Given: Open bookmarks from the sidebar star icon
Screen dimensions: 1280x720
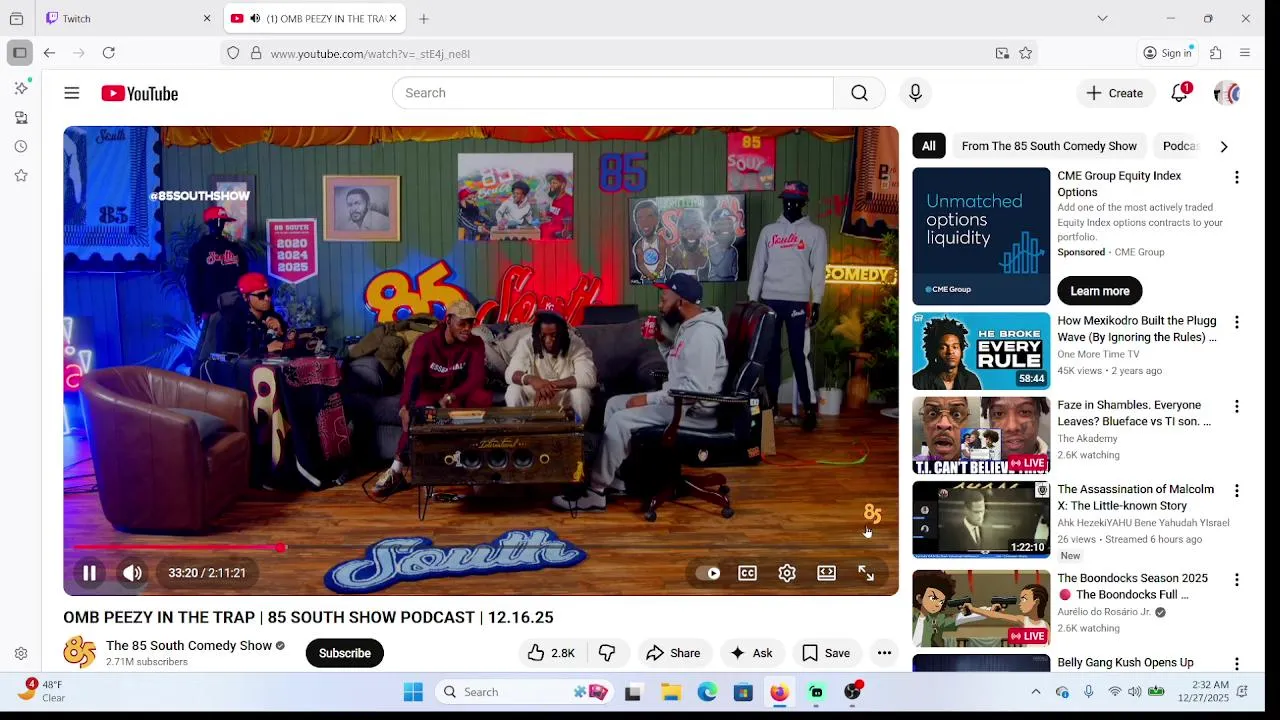Looking at the screenshot, I should click(21, 175).
